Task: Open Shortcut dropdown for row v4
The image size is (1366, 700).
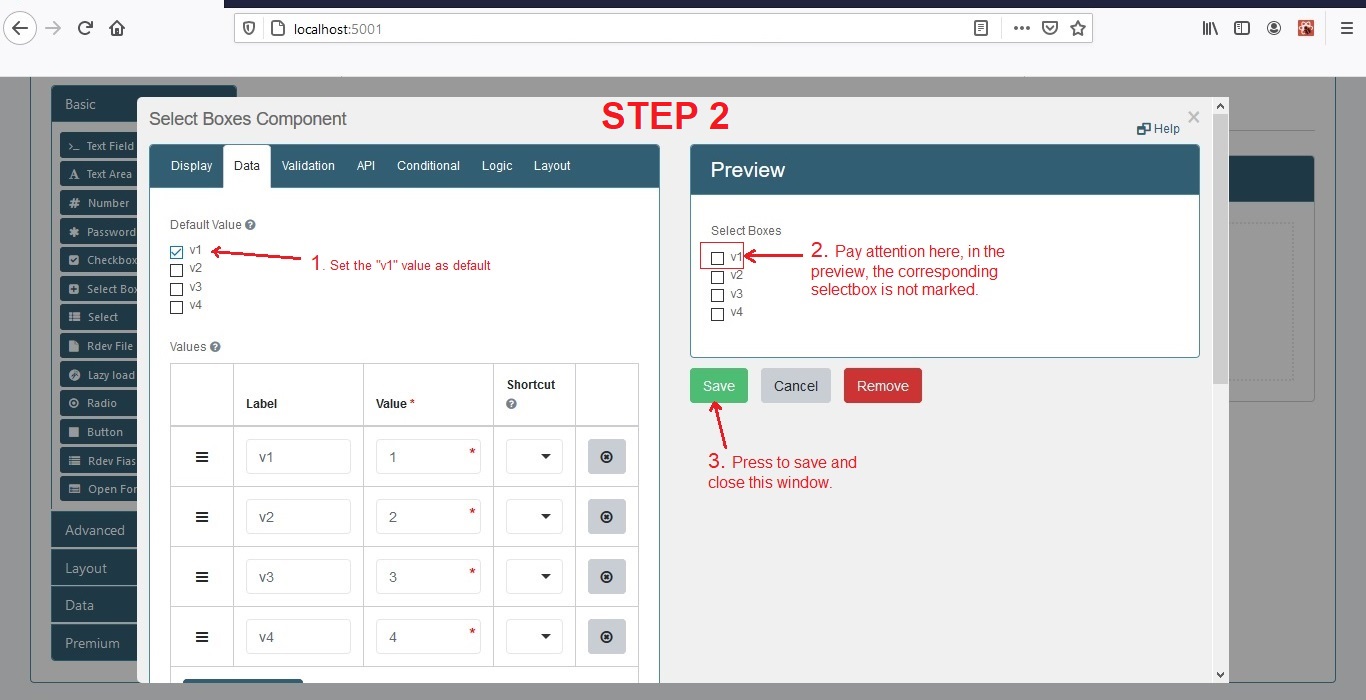Action: point(534,637)
